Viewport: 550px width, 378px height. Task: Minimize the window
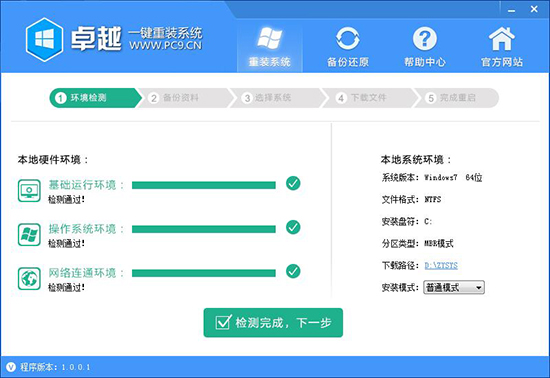click(x=512, y=10)
